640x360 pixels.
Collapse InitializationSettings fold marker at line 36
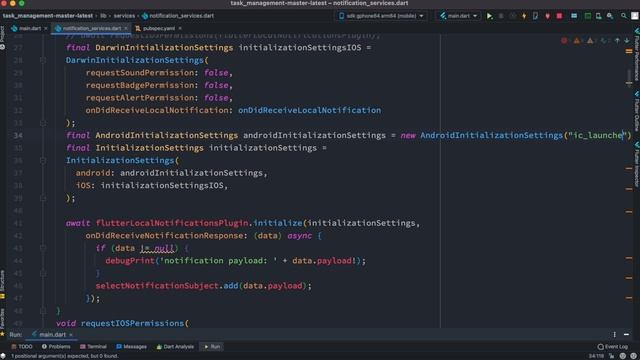(x=43, y=160)
